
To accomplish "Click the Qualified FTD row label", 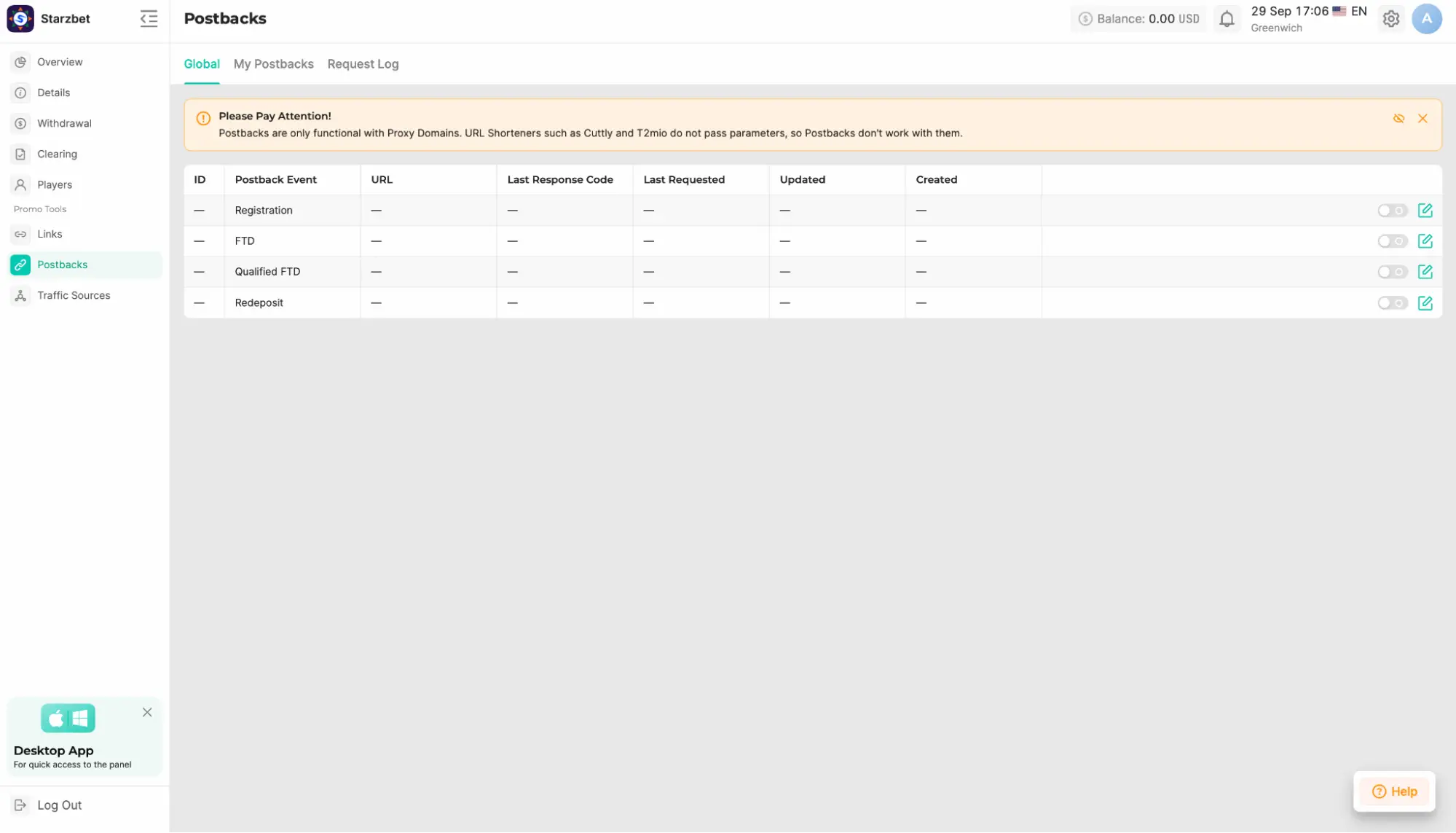I will pyautogui.click(x=267, y=272).
